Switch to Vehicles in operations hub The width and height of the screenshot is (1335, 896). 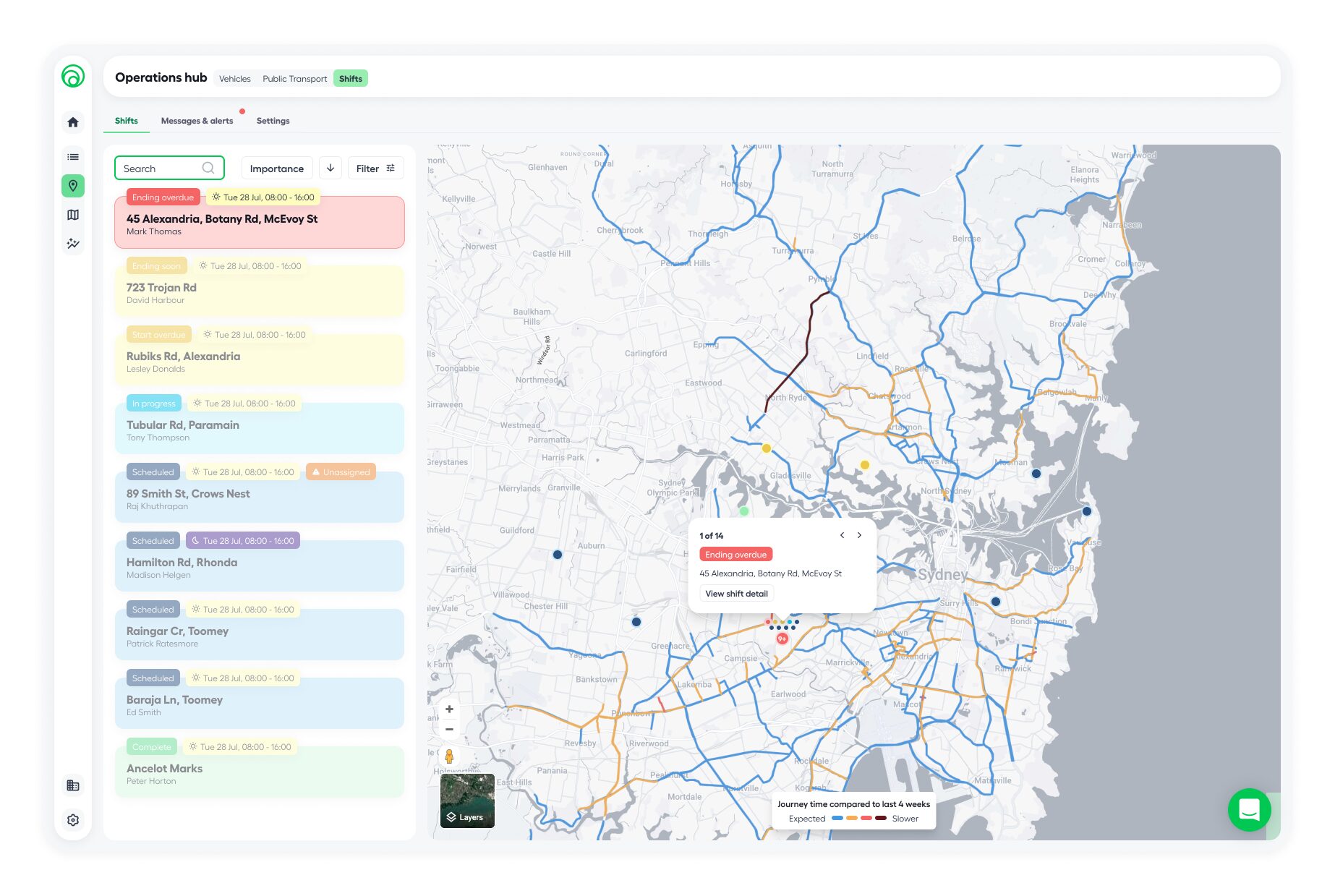click(235, 79)
